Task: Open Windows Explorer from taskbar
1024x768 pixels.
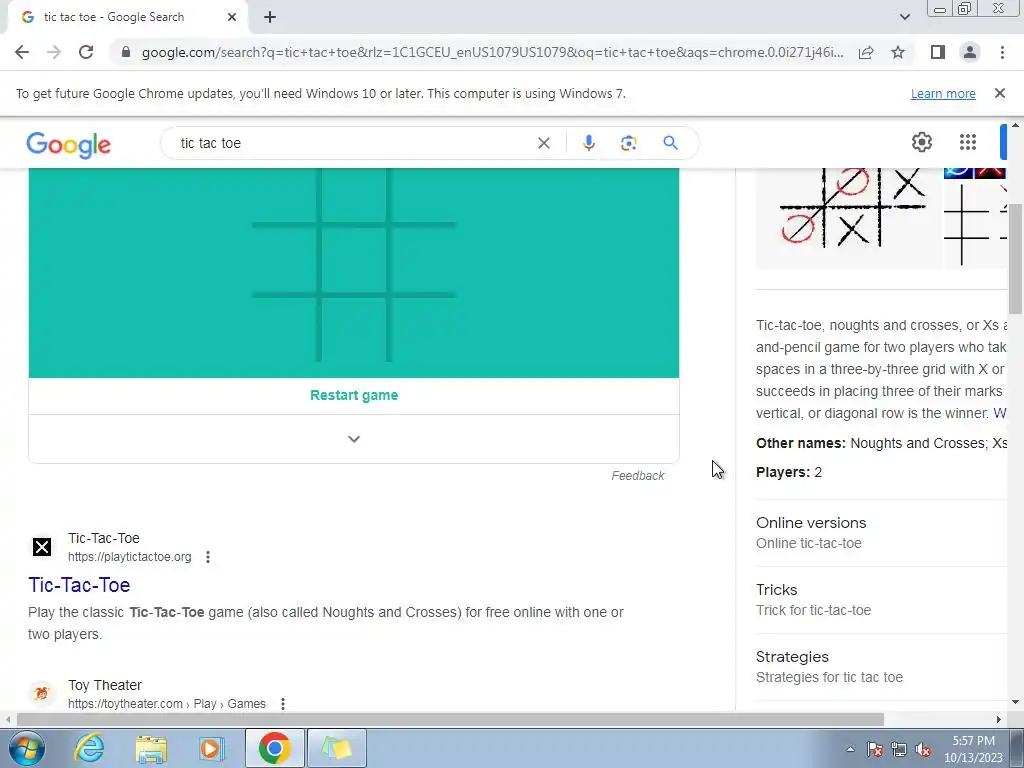Action: click(x=151, y=748)
